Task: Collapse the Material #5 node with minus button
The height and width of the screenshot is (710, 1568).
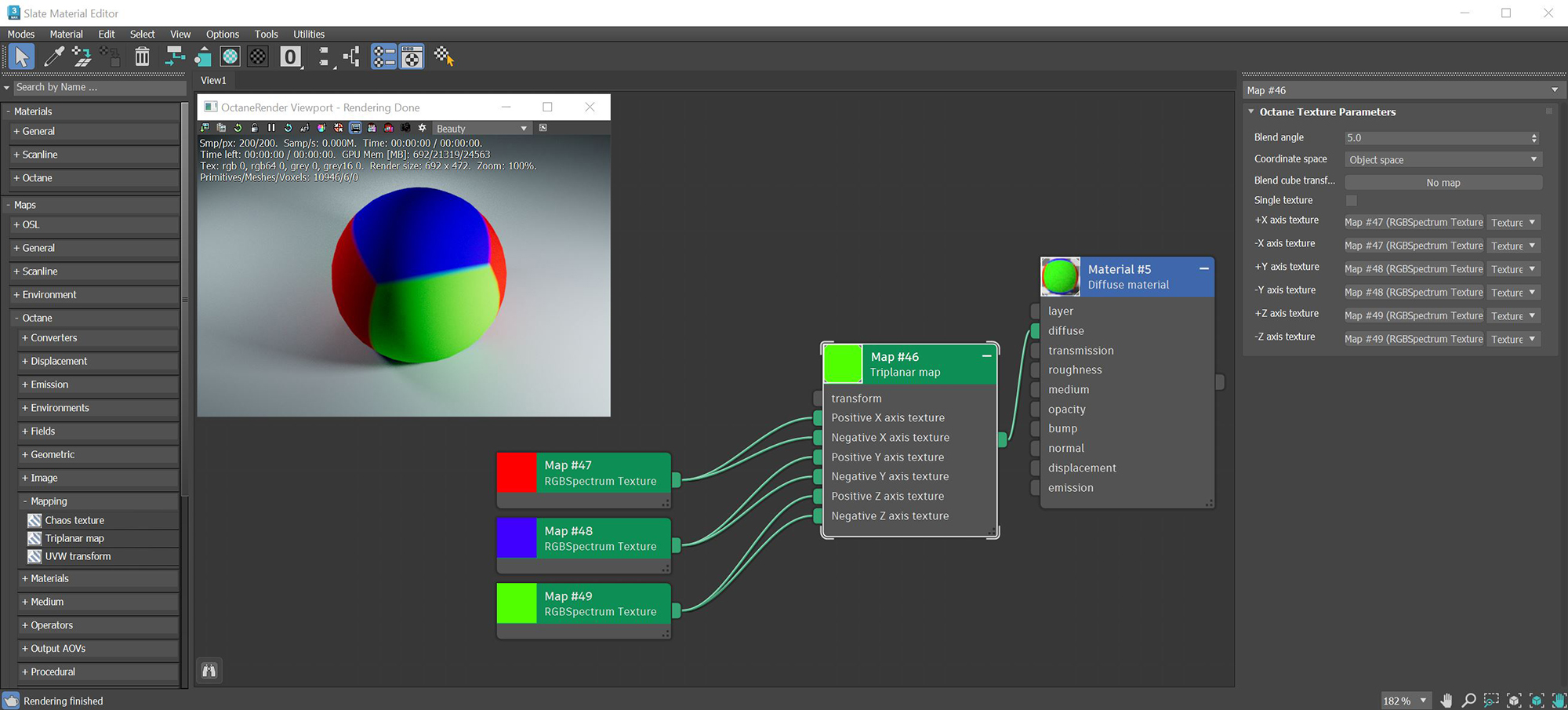Action: (x=1204, y=268)
